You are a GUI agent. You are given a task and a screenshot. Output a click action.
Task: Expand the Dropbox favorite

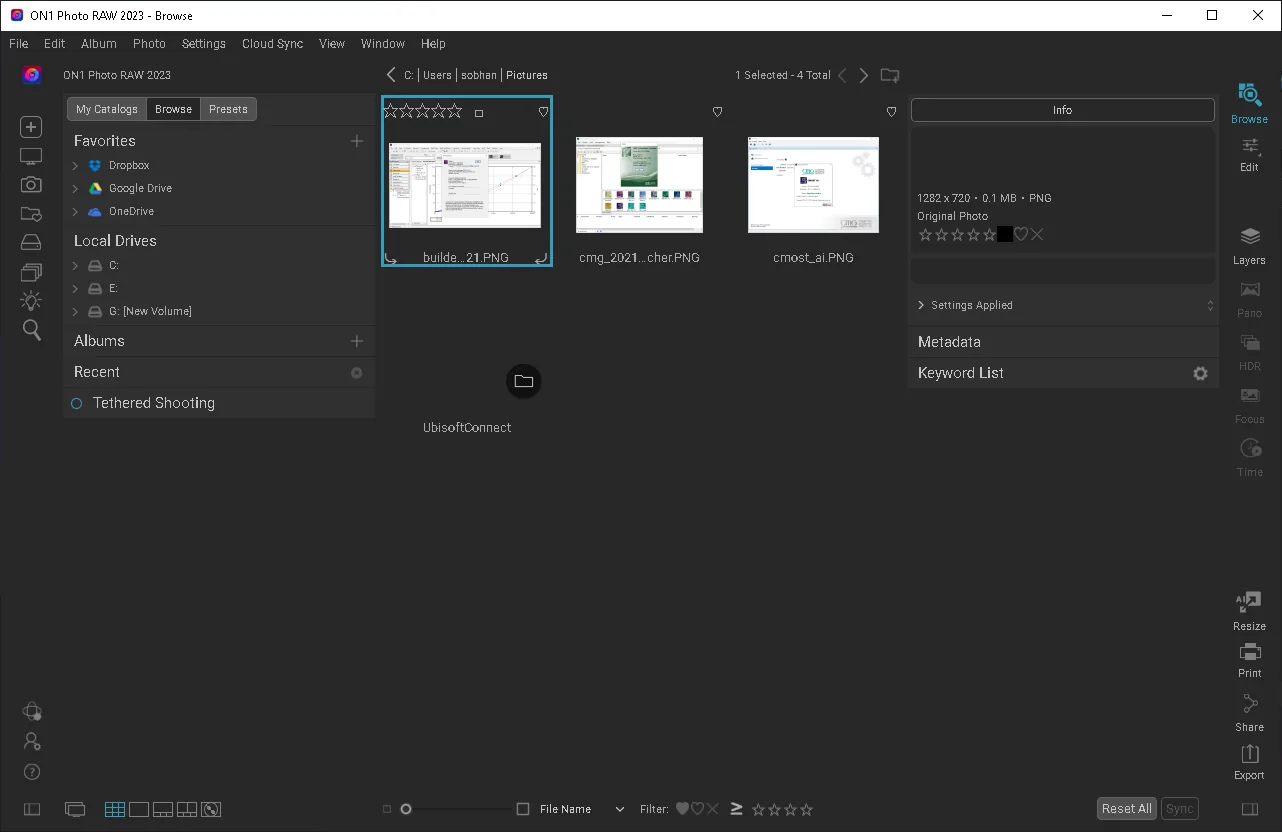click(x=75, y=165)
